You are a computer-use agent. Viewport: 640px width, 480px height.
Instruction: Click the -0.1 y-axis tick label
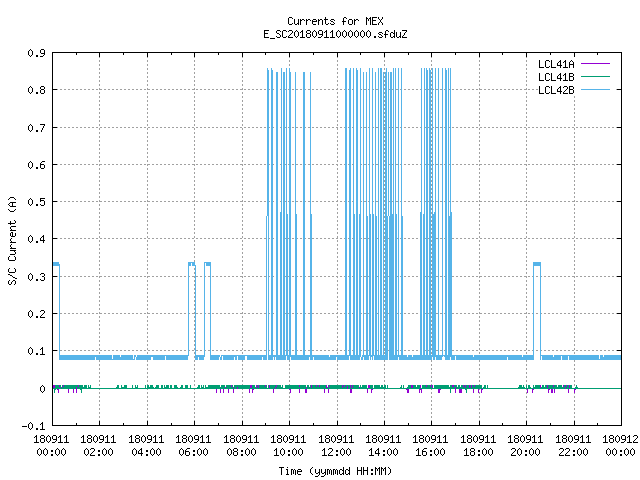(33, 426)
